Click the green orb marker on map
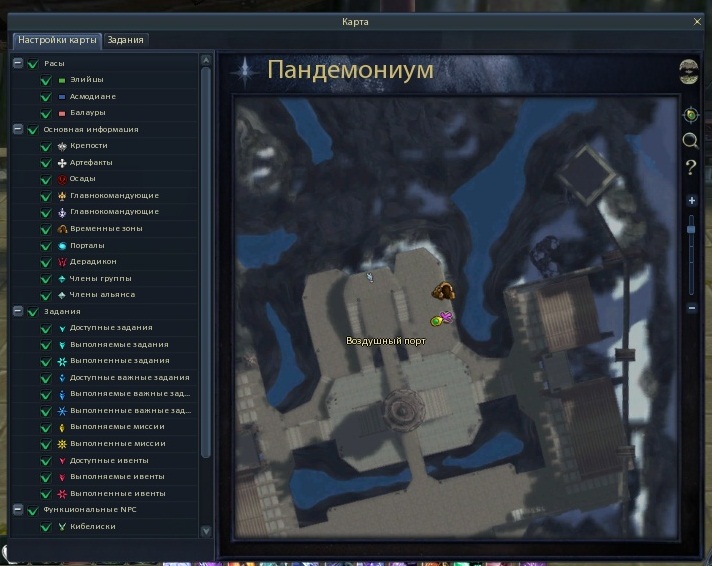The image size is (712, 566). [x=435, y=321]
